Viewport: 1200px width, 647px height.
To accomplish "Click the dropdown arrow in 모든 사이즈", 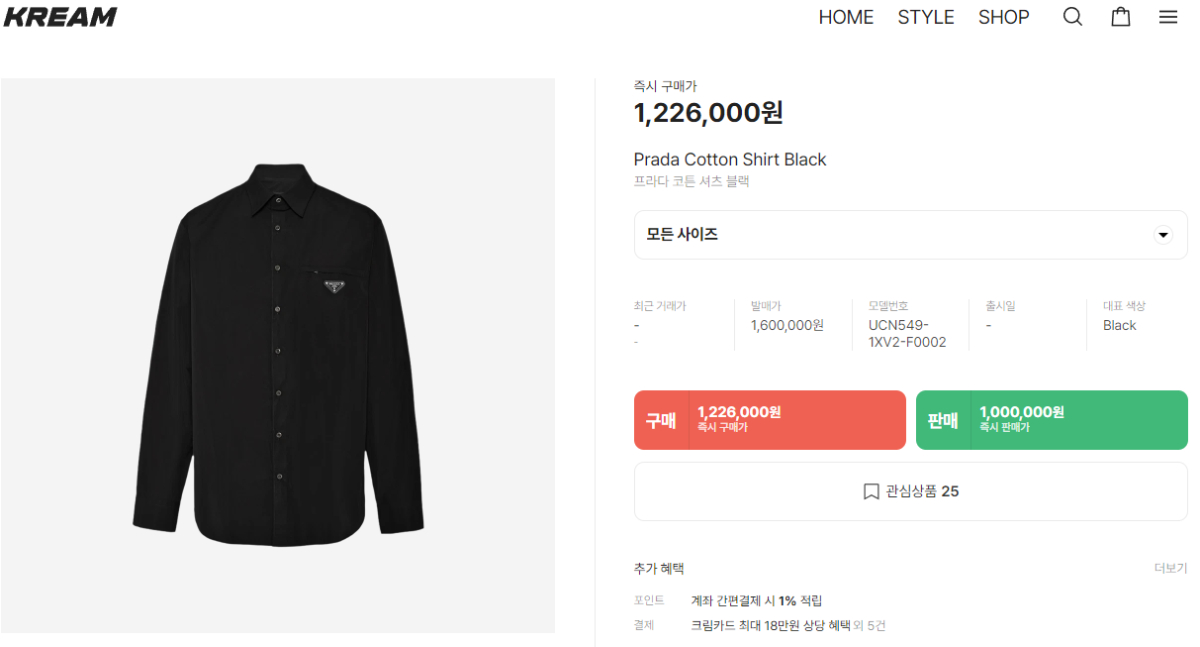I will (x=1162, y=235).
